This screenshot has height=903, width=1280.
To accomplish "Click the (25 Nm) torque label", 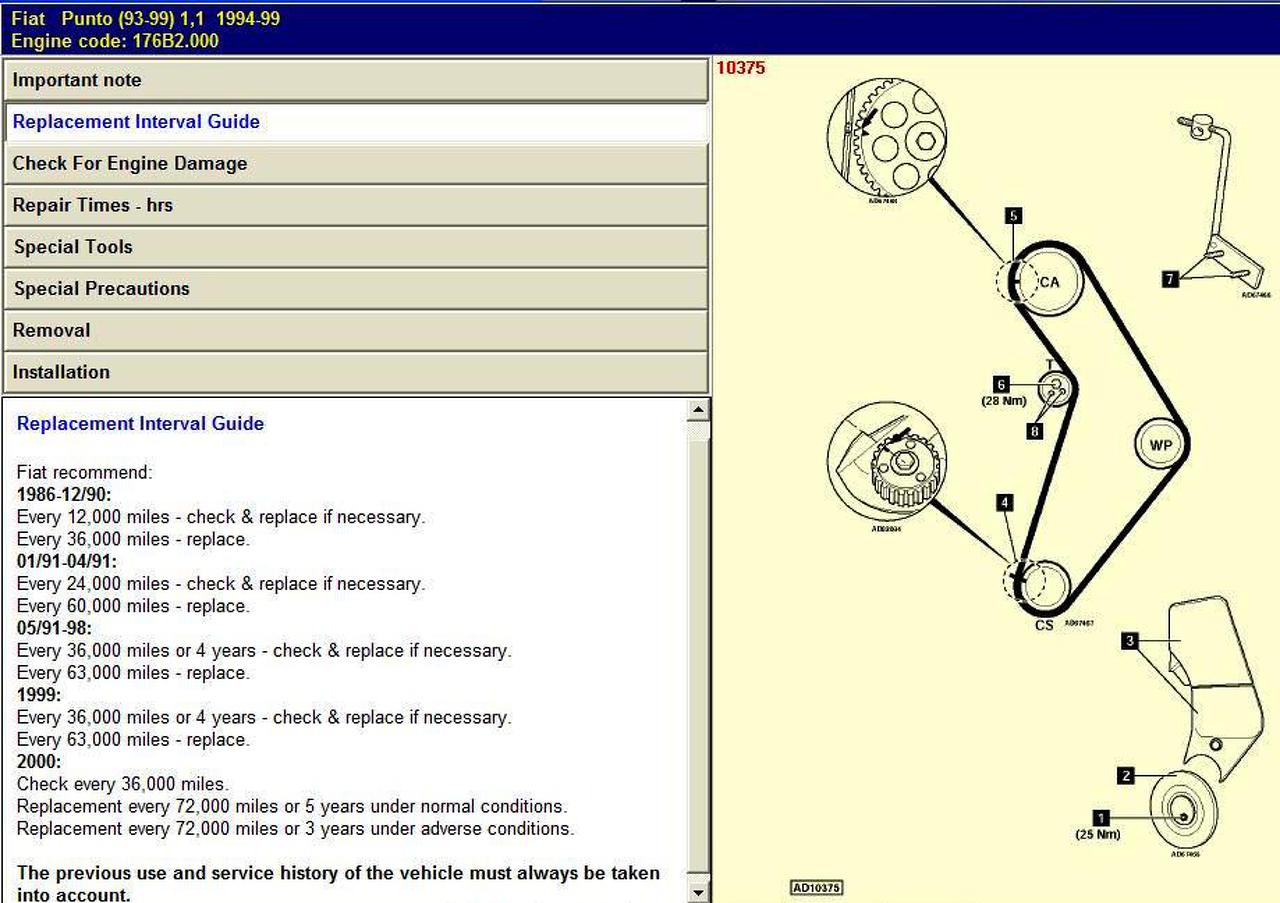I will (1098, 834).
